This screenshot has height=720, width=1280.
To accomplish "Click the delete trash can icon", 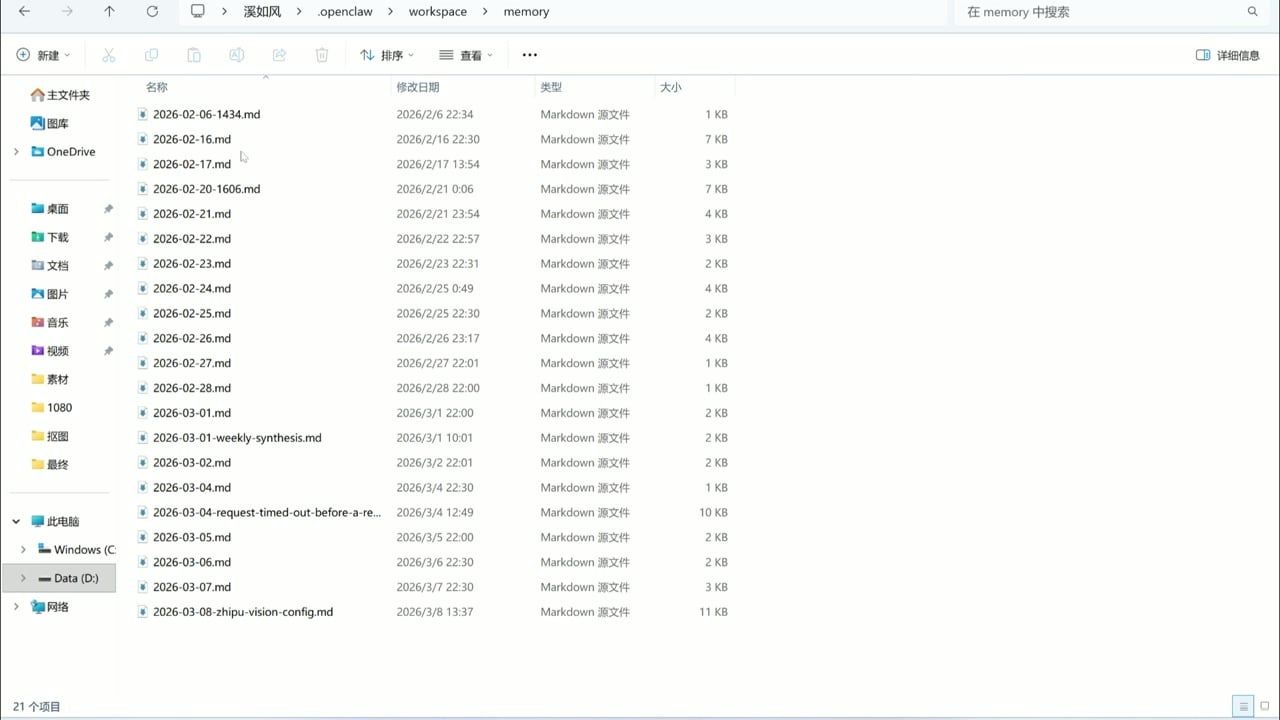I will (322, 55).
